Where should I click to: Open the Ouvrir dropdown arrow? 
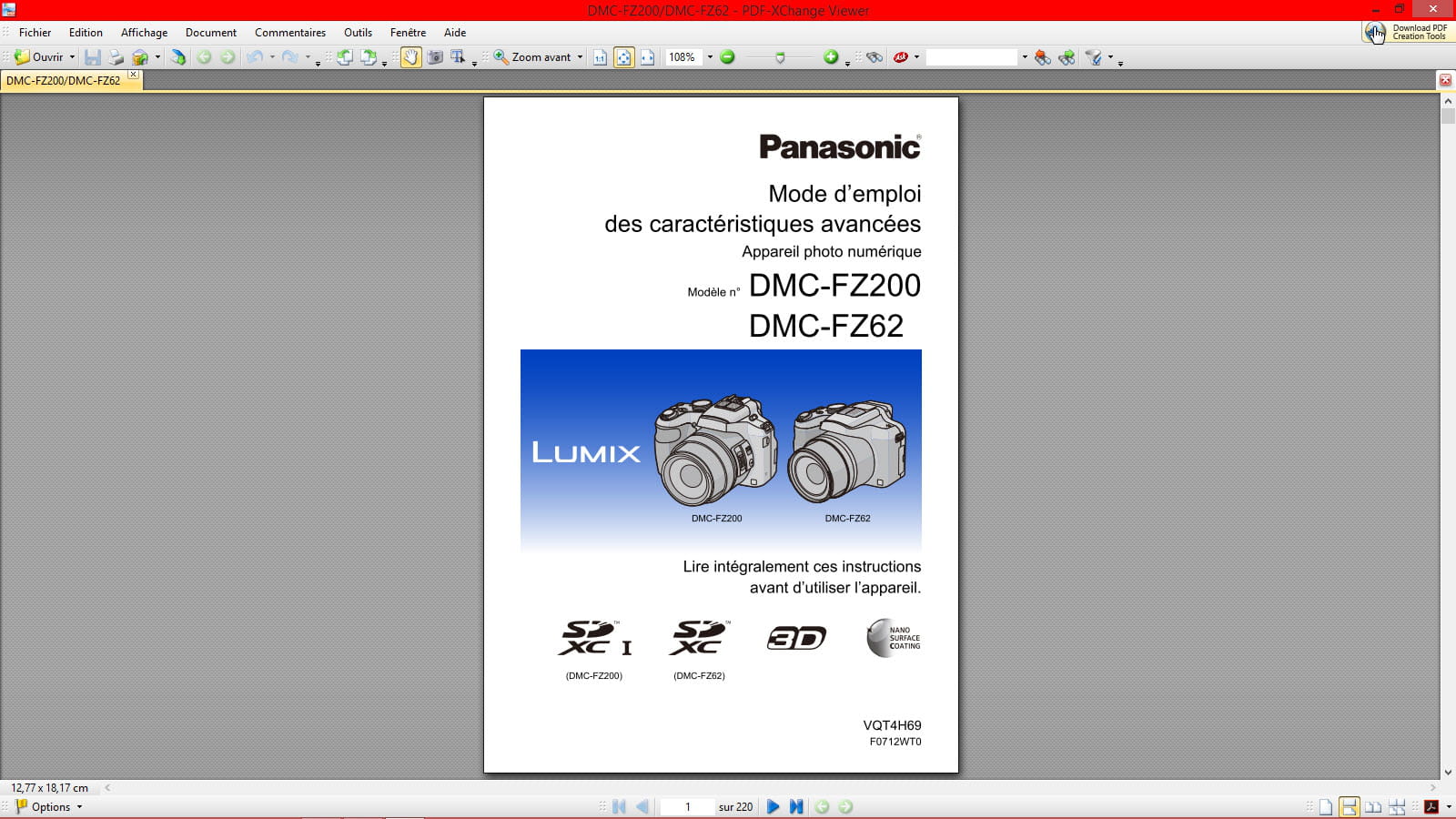[x=72, y=57]
